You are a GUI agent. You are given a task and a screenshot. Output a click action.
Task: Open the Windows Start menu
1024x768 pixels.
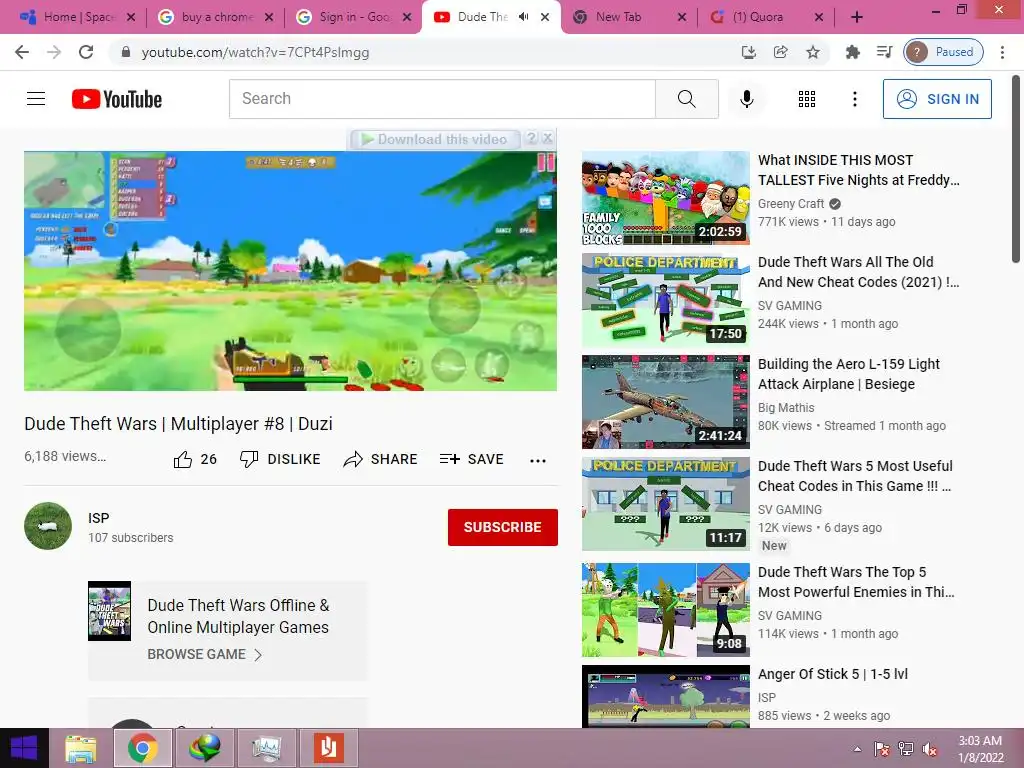tap(24, 748)
